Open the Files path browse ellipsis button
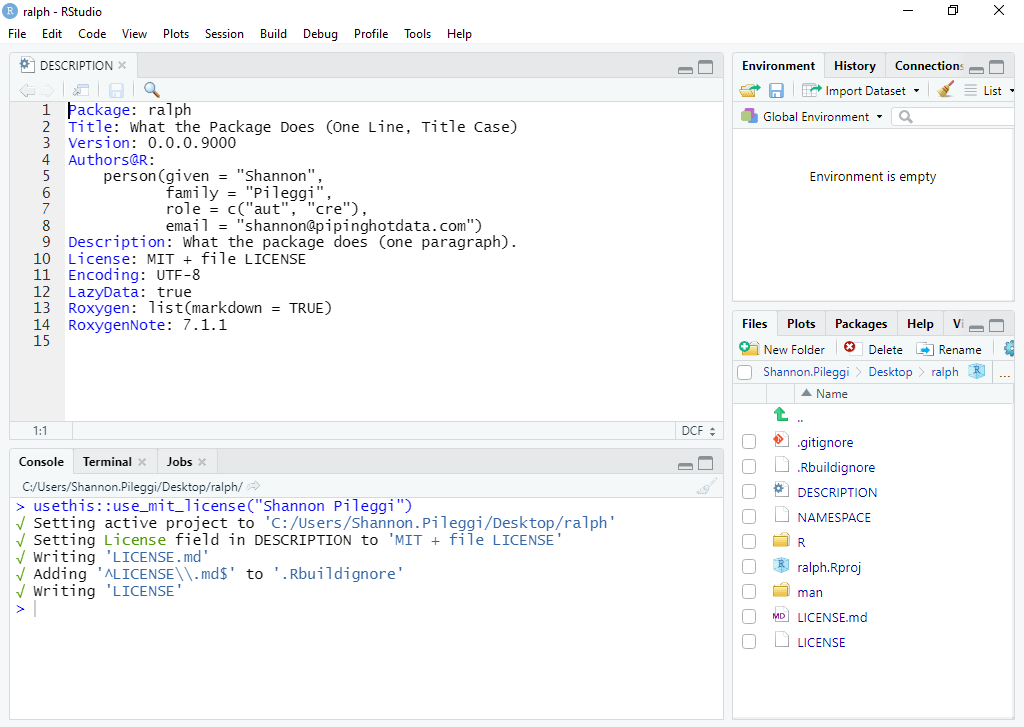The width and height of the screenshot is (1024, 727). tap(1004, 374)
